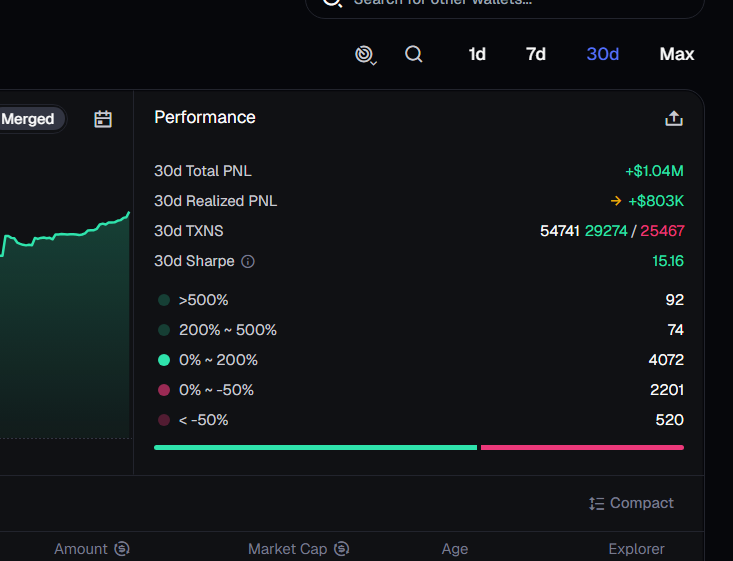Image resolution: width=733 pixels, height=561 pixels.
Task: Click the >500% distribution row dot
Action: (164, 300)
